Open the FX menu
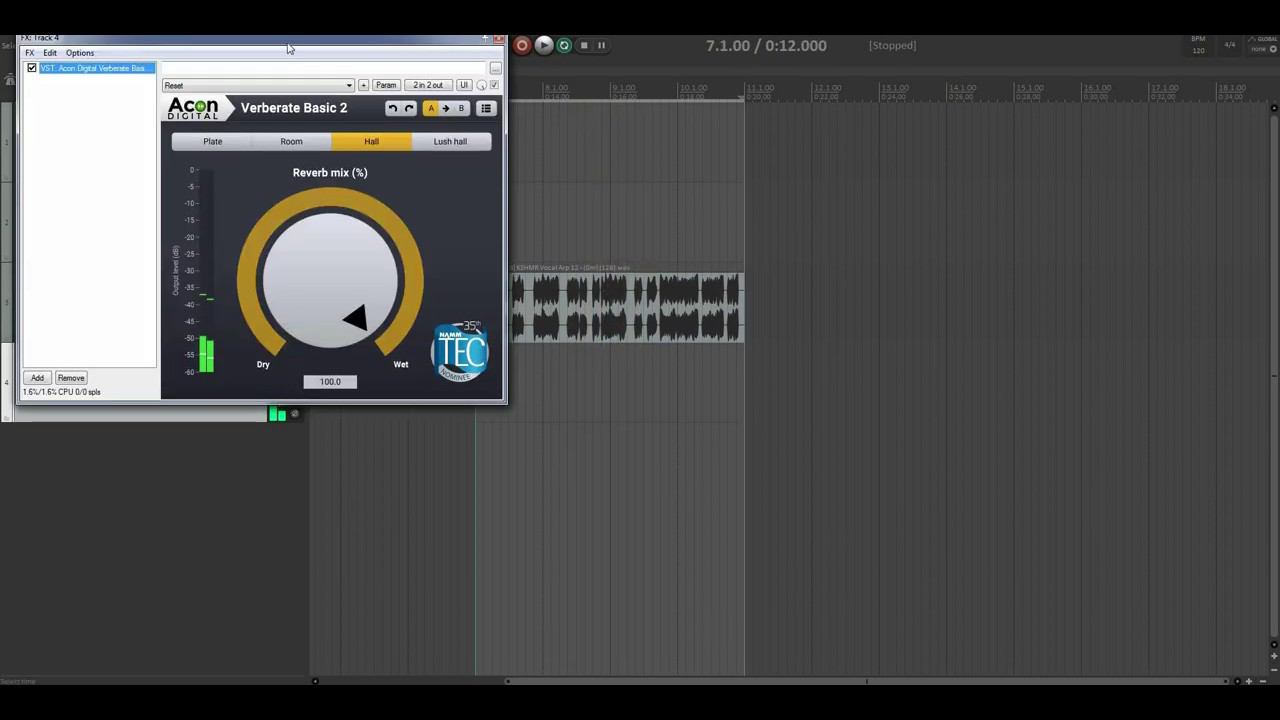 (30, 53)
